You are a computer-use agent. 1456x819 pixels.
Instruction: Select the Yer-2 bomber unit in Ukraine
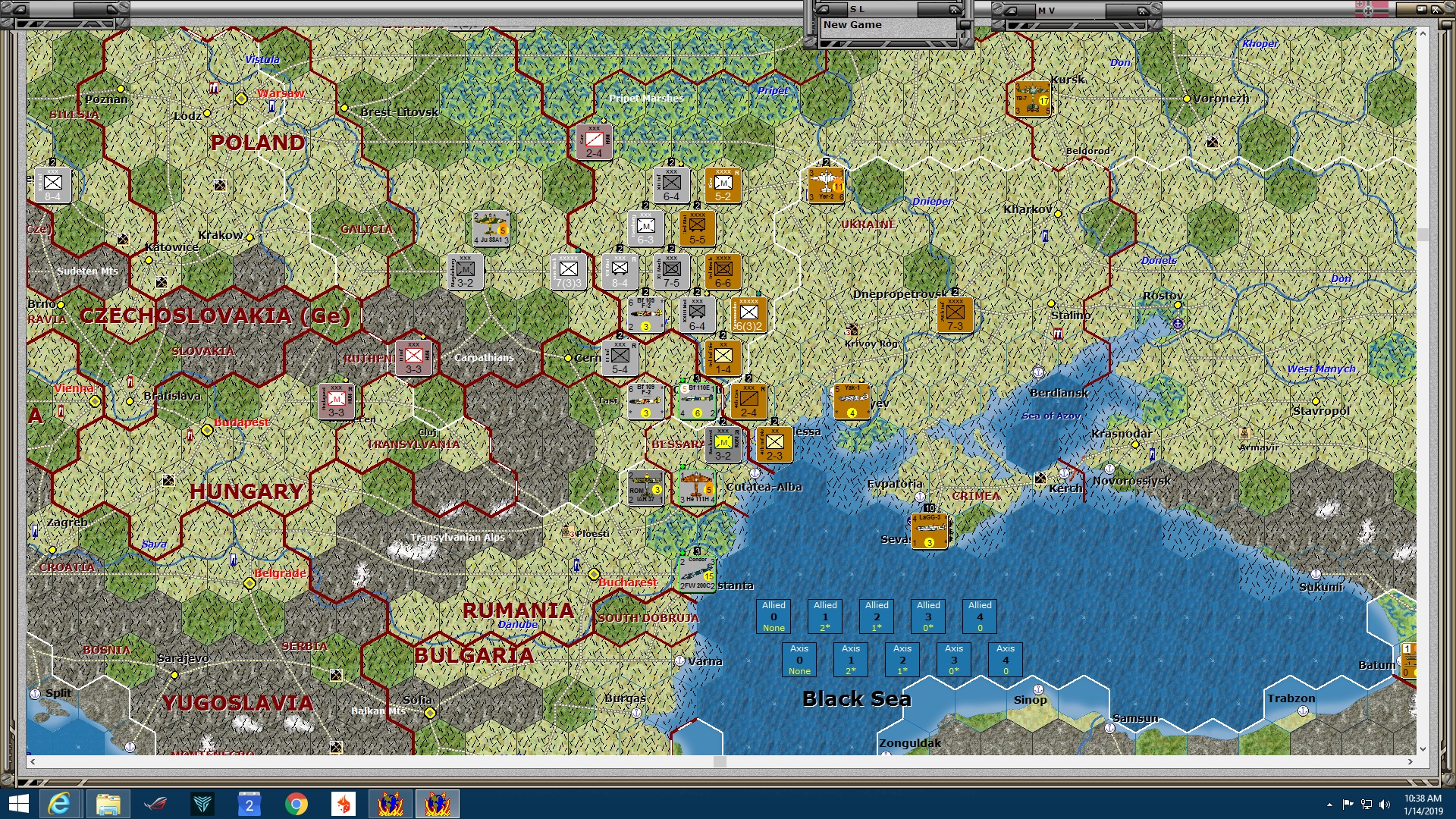pyautogui.click(x=825, y=187)
